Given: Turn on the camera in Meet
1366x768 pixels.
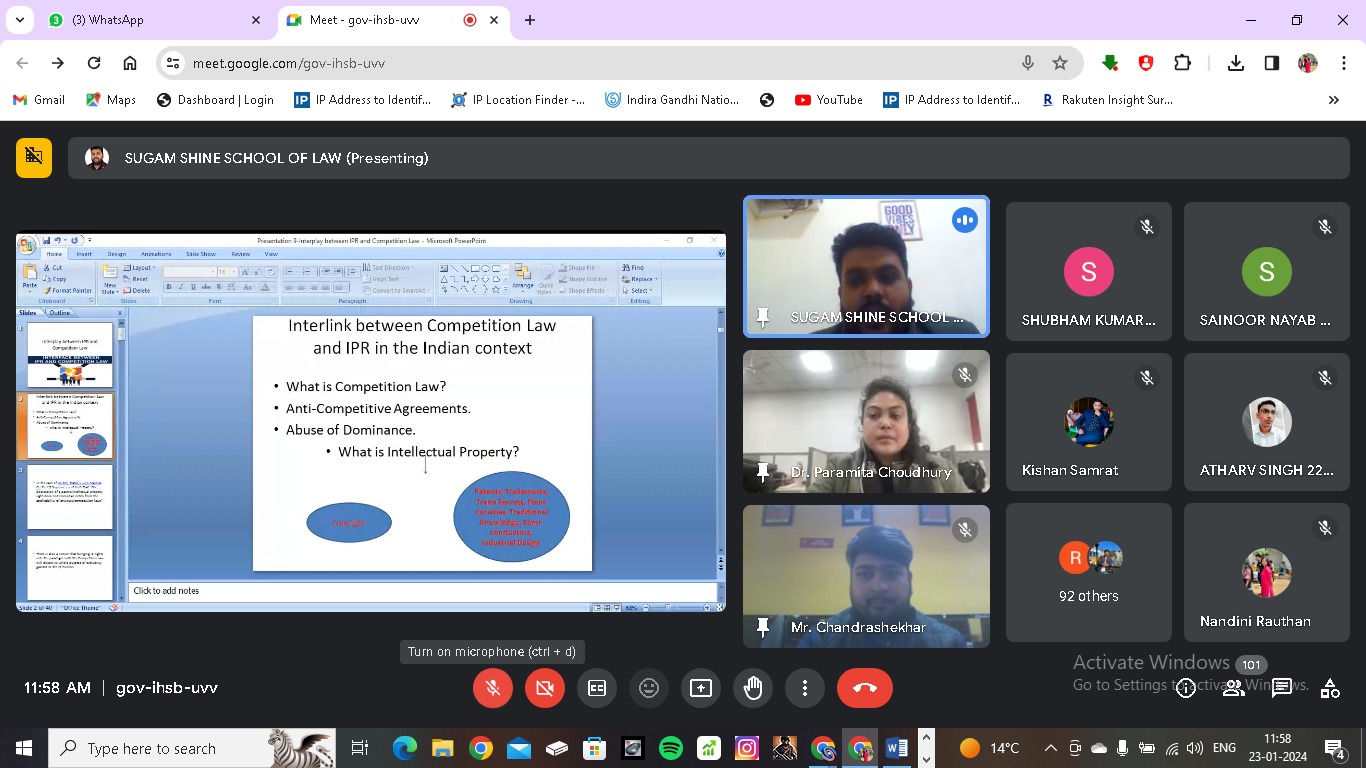Looking at the screenshot, I should point(544,688).
